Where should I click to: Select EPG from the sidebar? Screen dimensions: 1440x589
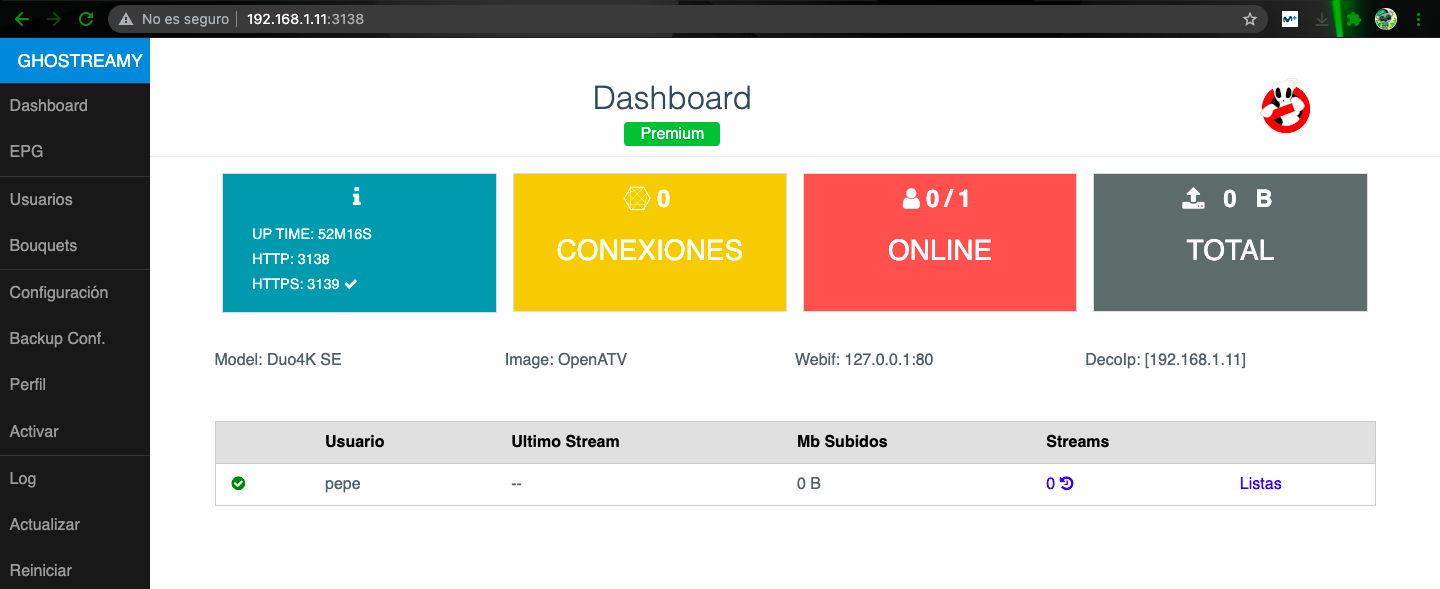pos(26,152)
